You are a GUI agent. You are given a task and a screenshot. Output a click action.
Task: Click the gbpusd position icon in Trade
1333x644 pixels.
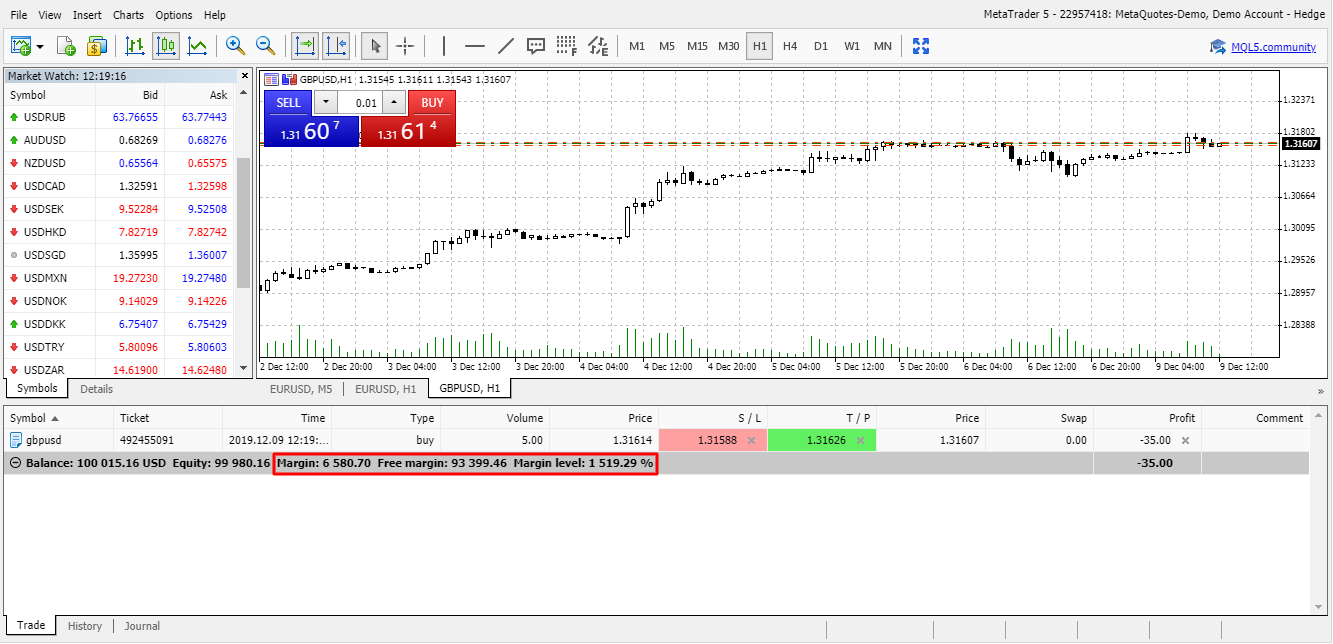coord(16,440)
